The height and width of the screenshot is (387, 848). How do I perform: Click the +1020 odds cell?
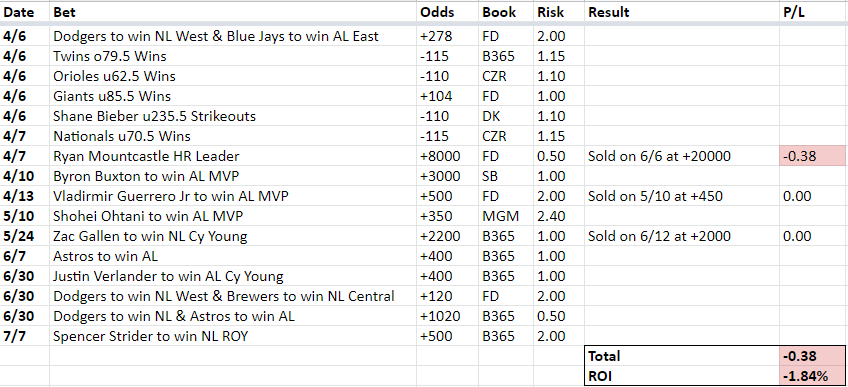[447, 316]
